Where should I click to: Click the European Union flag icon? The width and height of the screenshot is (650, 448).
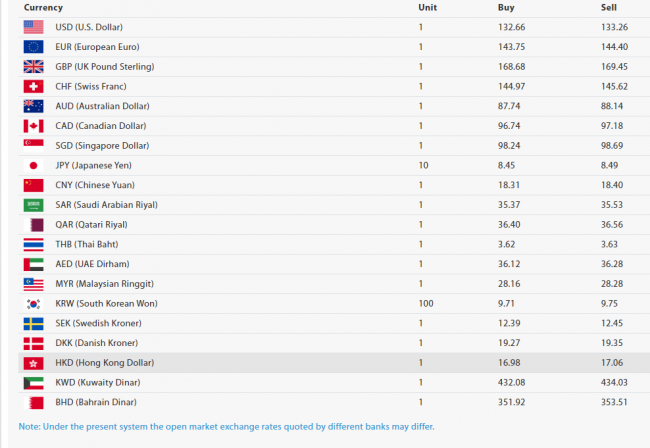click(x=33, y=47)
